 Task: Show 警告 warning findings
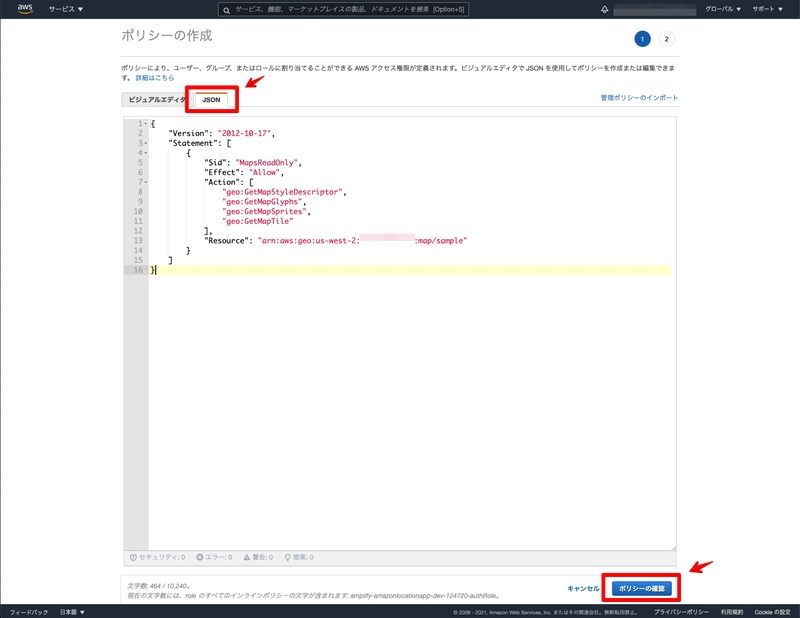pyautogui.click(x=258, y=557)
